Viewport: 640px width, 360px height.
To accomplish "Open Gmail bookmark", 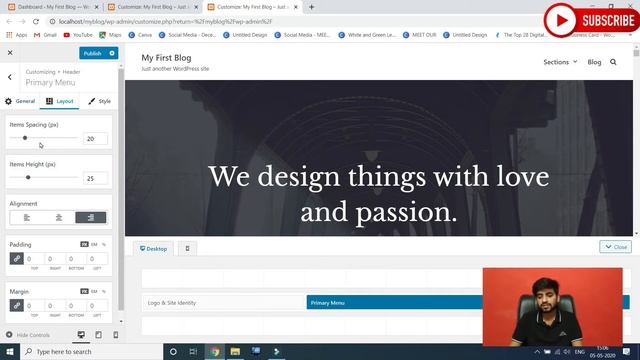I will coord(45,35).
